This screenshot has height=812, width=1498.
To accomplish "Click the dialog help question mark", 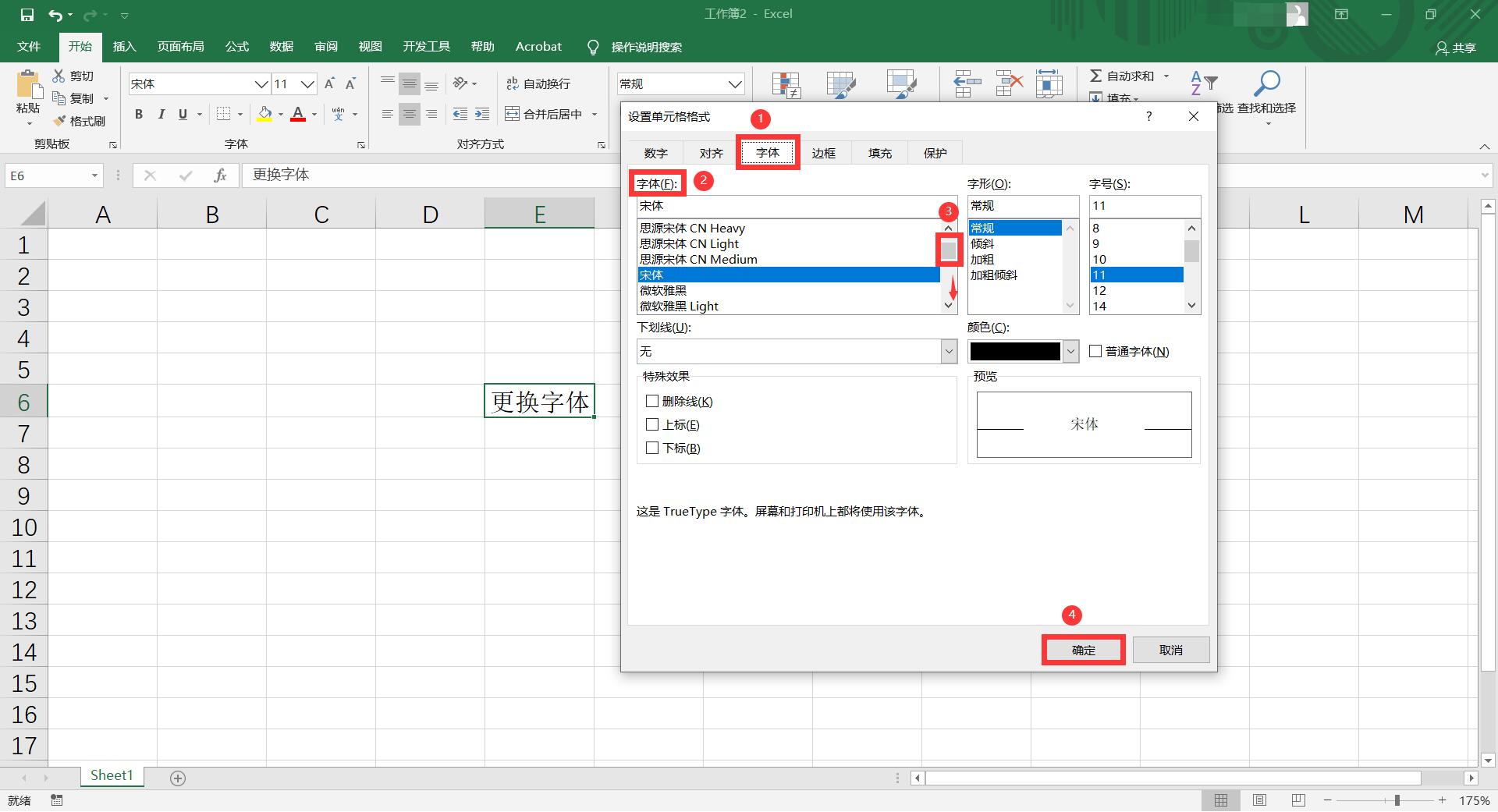I will point(1148,116).
